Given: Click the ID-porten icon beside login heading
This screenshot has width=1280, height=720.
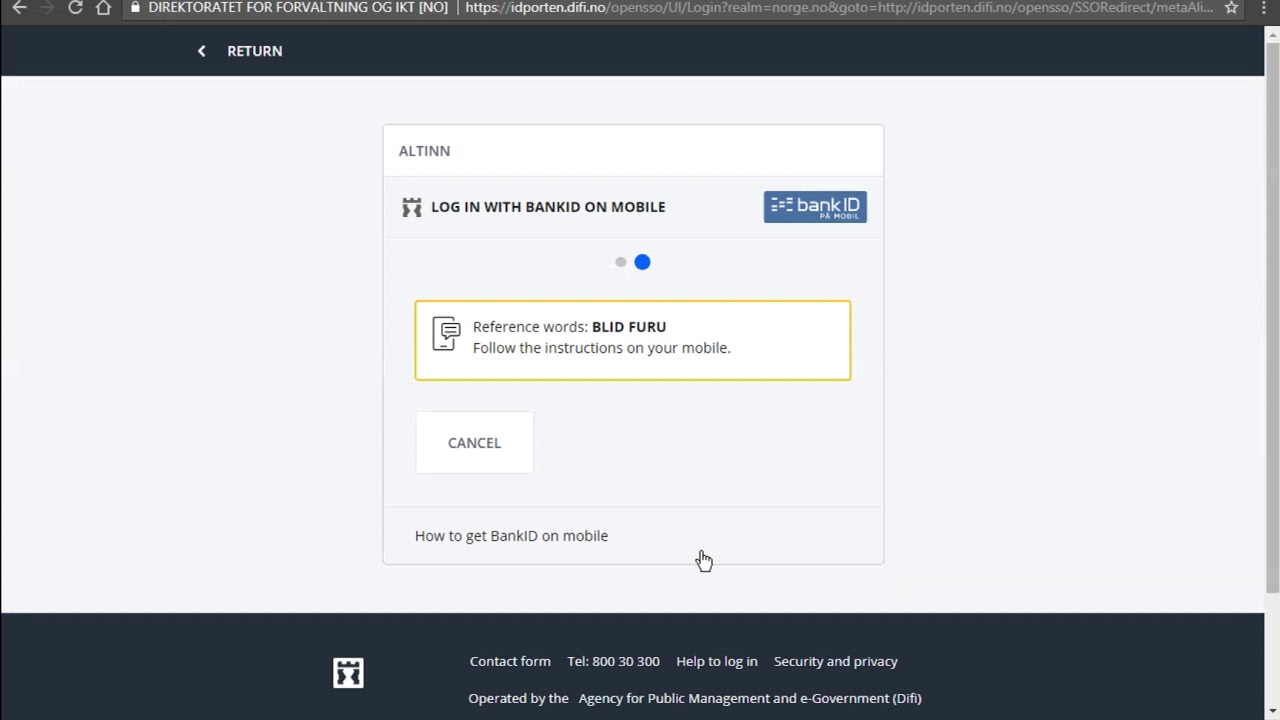Looking at the screenshot, I should tap(412, 207).
